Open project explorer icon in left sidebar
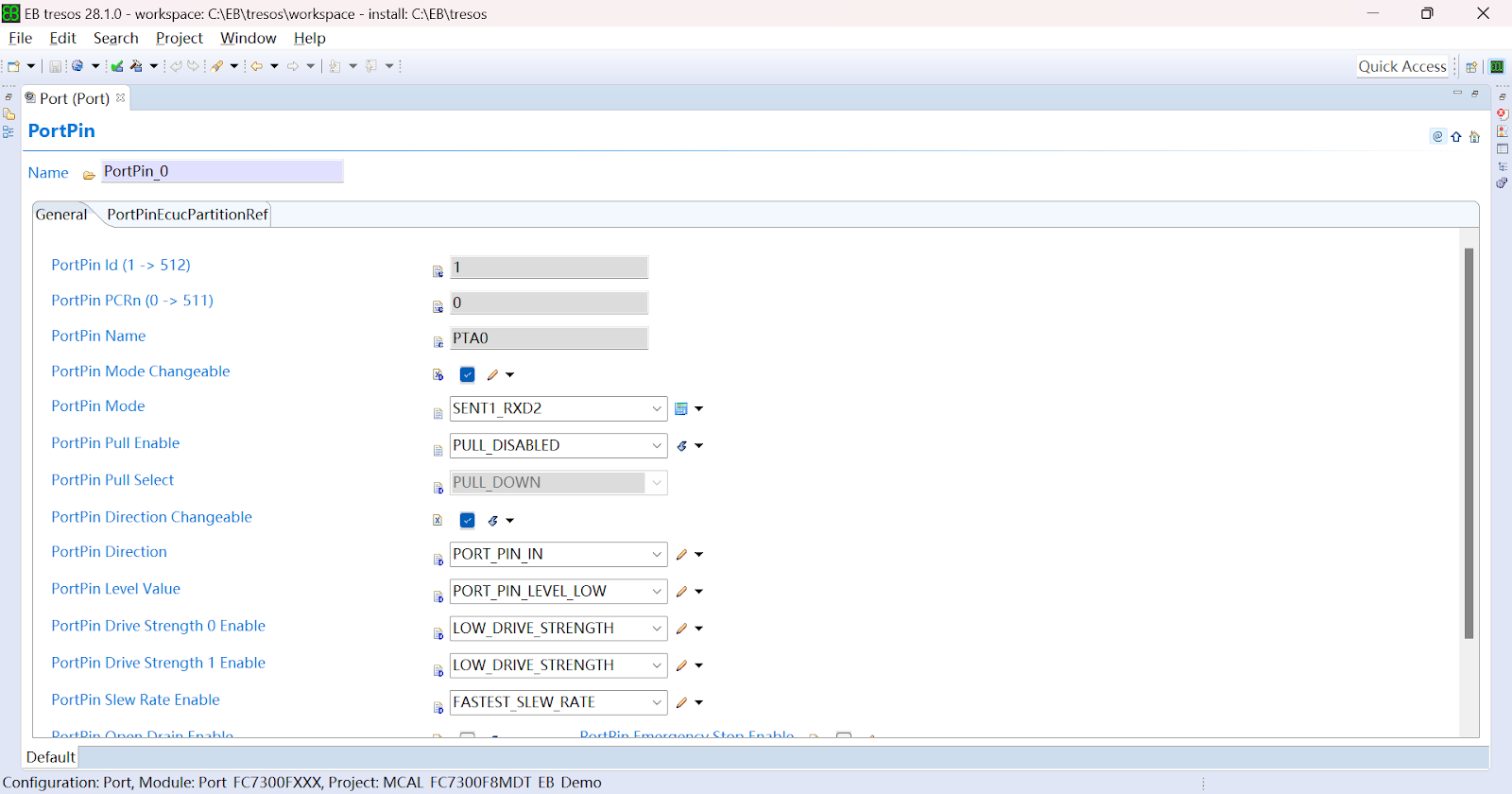1512x794 pixels. tap(9, 114)
